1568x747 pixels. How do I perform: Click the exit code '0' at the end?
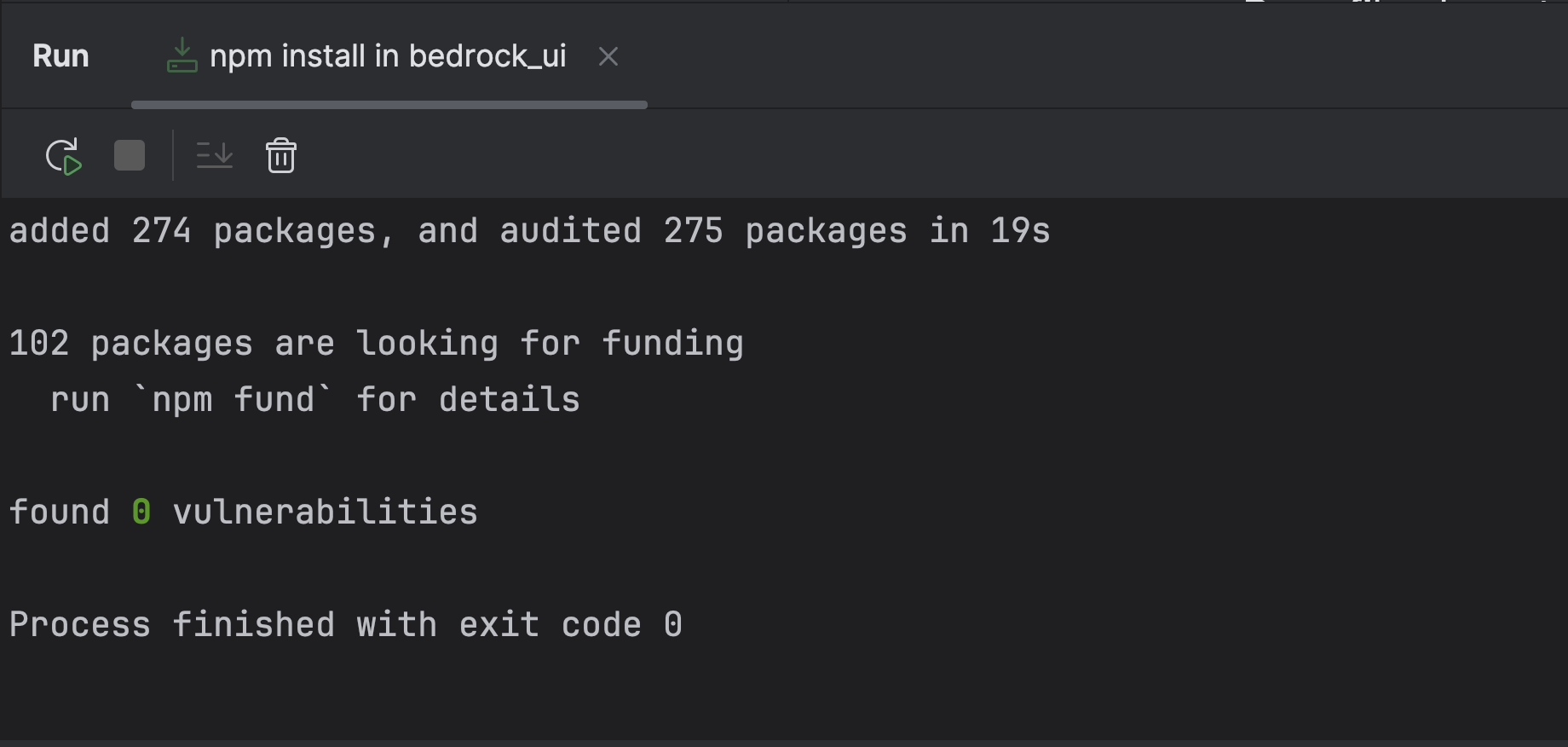(673, 625)
